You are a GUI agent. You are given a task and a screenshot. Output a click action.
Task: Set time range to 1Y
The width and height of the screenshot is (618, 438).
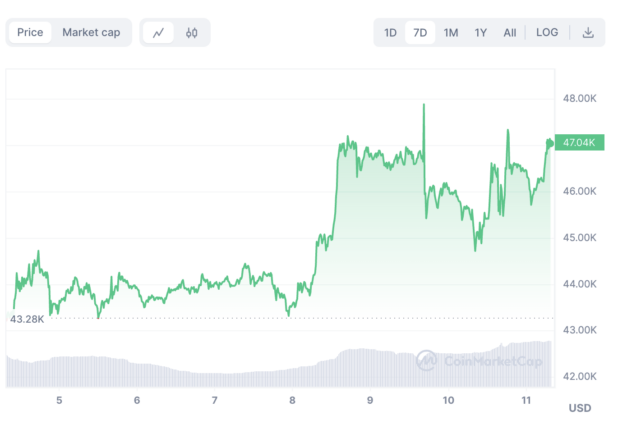pyautogui.click(x=481, y=32)
